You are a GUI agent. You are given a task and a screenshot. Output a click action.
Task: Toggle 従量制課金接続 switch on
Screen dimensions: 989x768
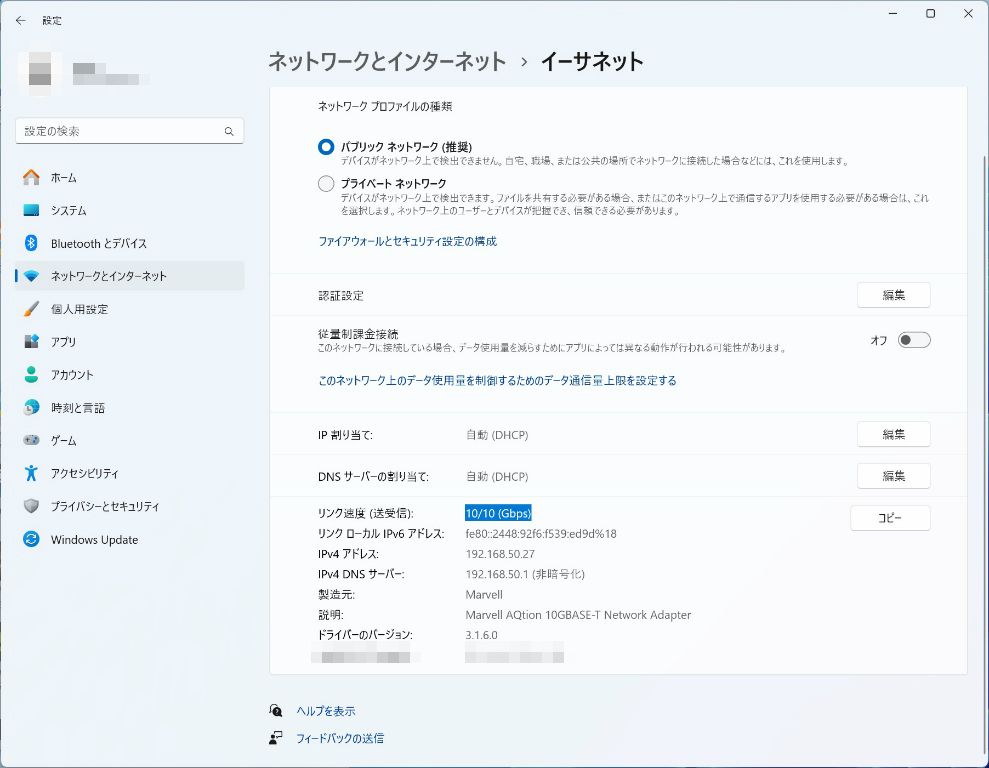point(913,340)
